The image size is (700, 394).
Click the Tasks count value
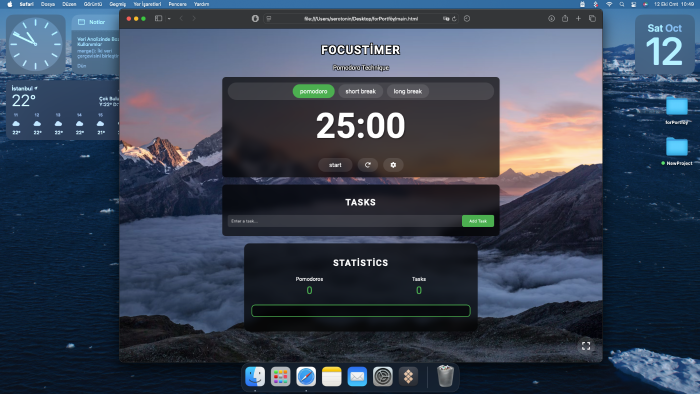pos(419,290)
